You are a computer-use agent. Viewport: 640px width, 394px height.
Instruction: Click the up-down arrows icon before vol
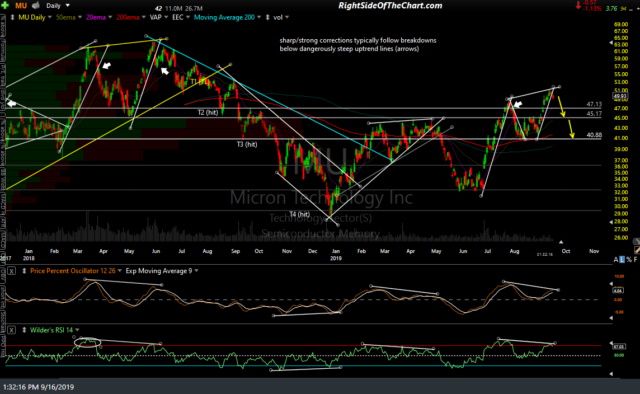(x=268, y=18)
